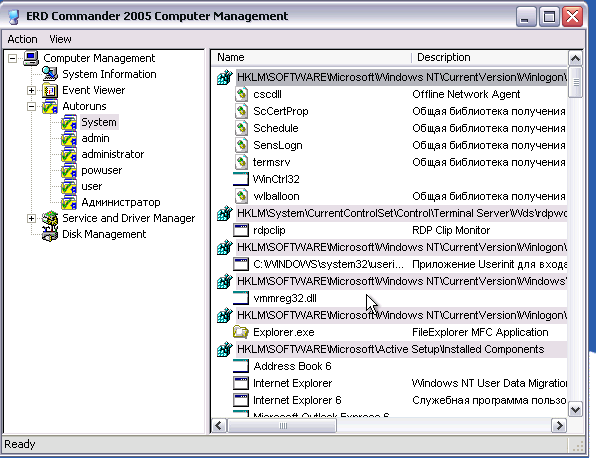Screen dimensions: 596x458
Task: Click the System Information icon
Action: click(x=50, y=74)
